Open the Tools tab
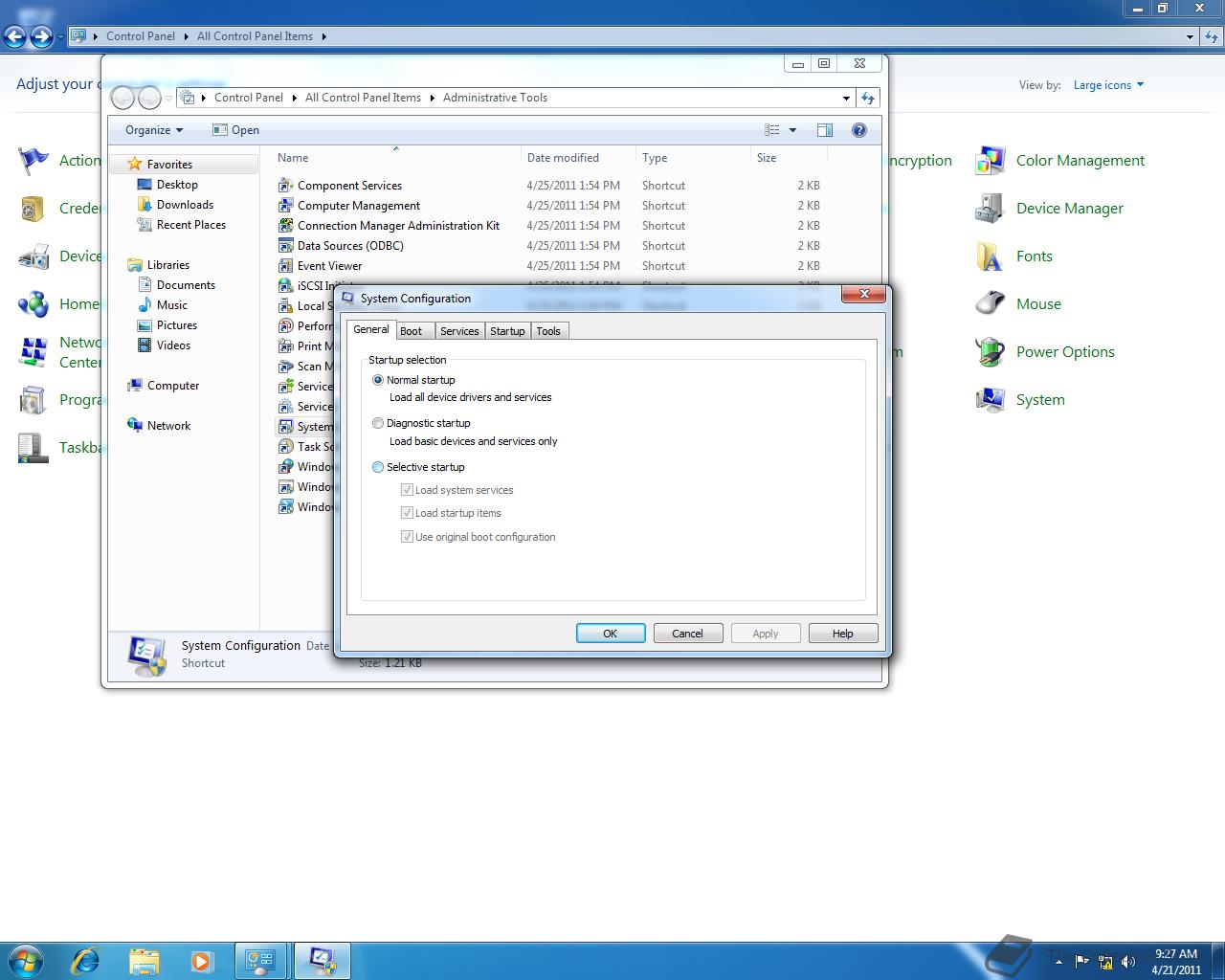The height and width of the screenshot is (980, 1225). (x=548, y=331)
